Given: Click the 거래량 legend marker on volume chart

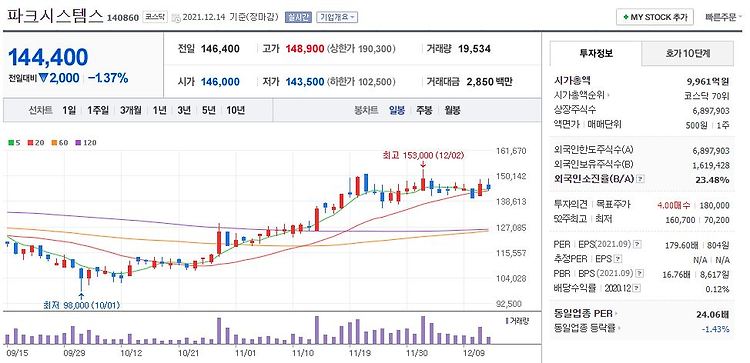Looking at the screenshot, I should (507, 321).
